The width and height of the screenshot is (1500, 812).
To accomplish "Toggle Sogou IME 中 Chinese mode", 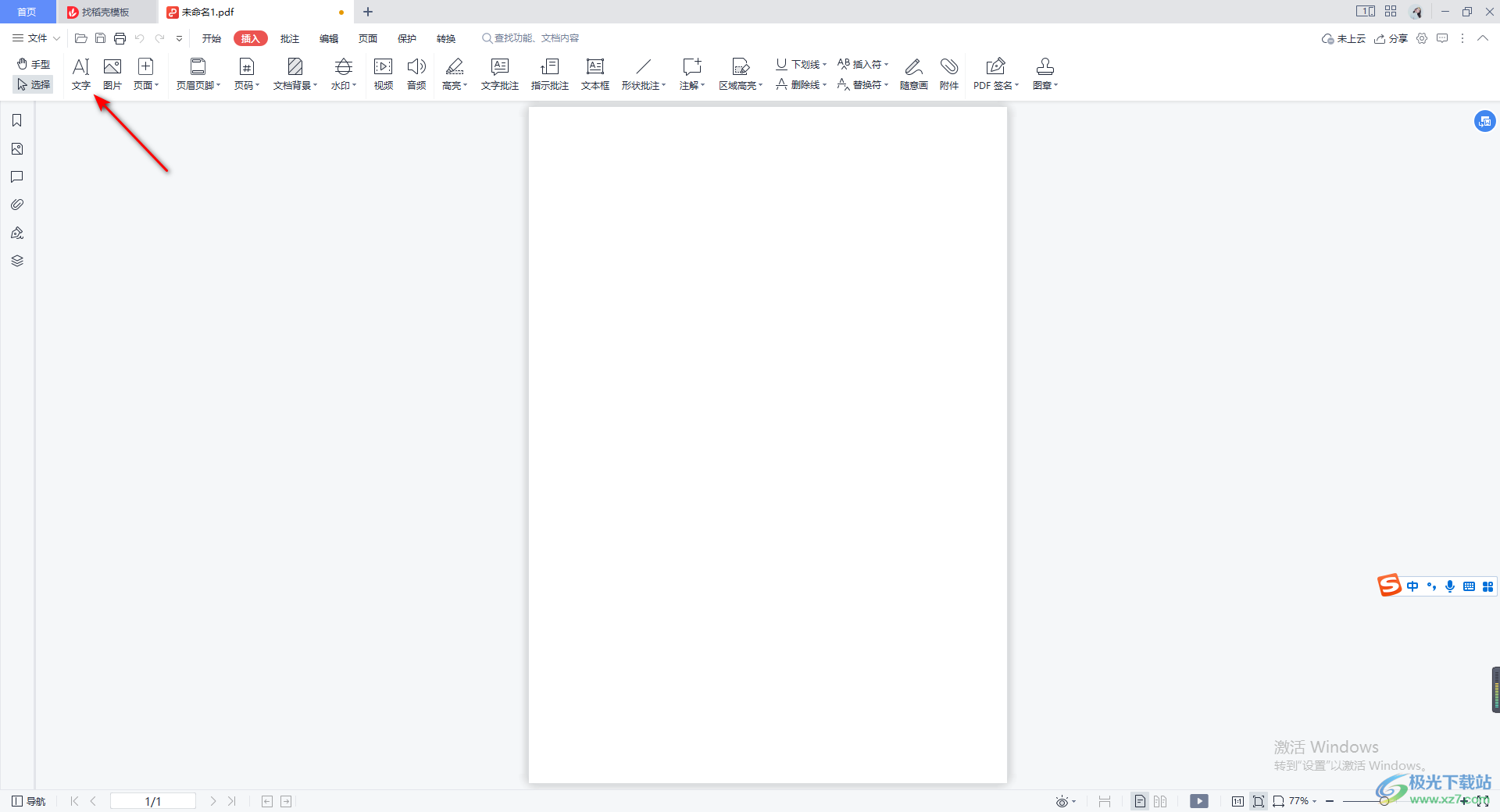I will 1412,586.
